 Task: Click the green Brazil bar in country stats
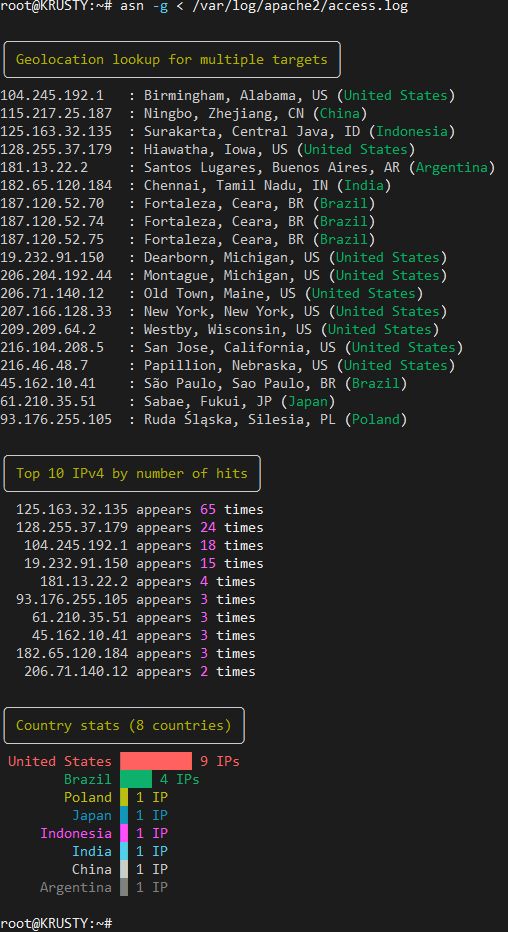pyautogui.click(x=136, y=779)
